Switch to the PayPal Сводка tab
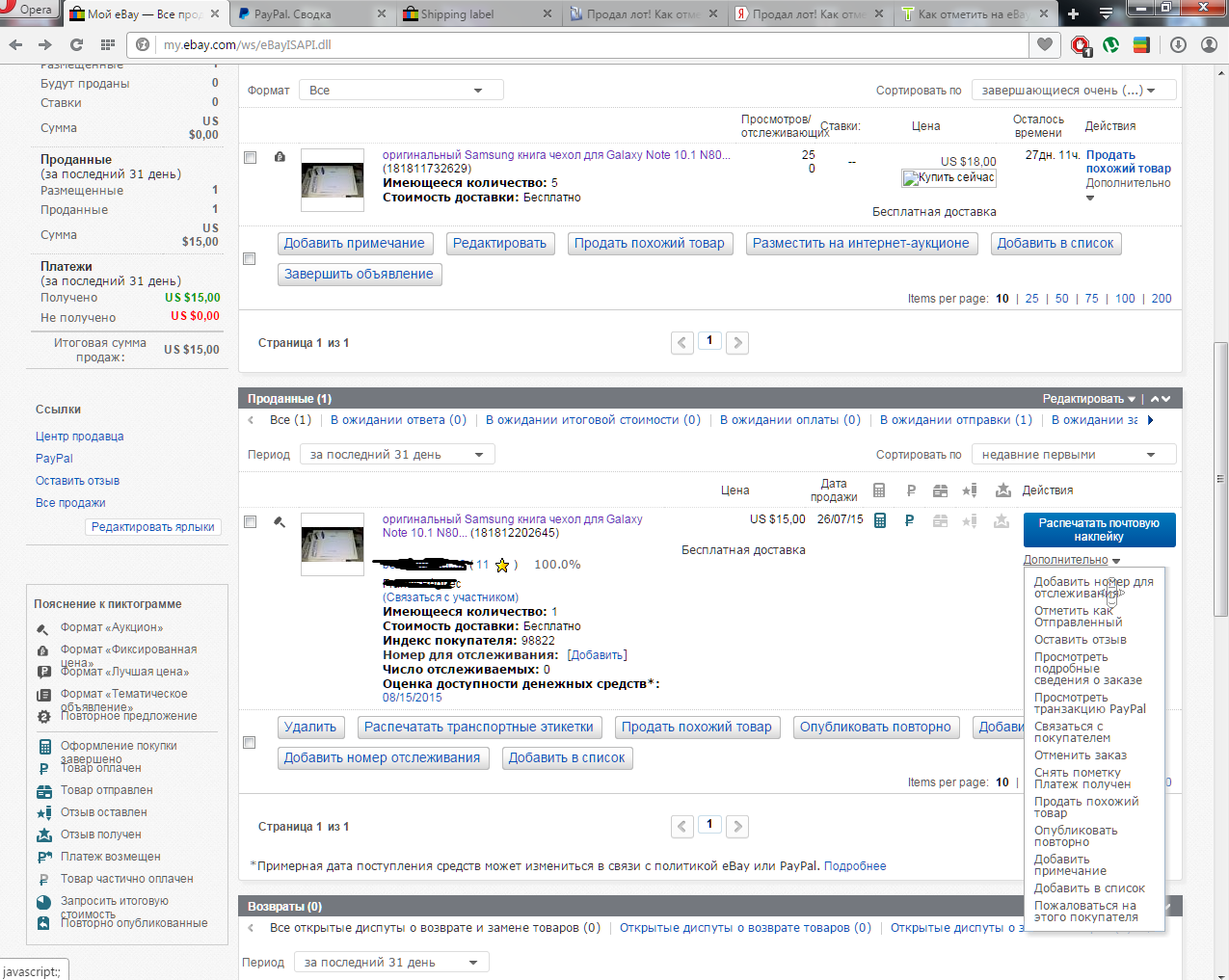The image size is (1229, 980). (x=308, y=14)
